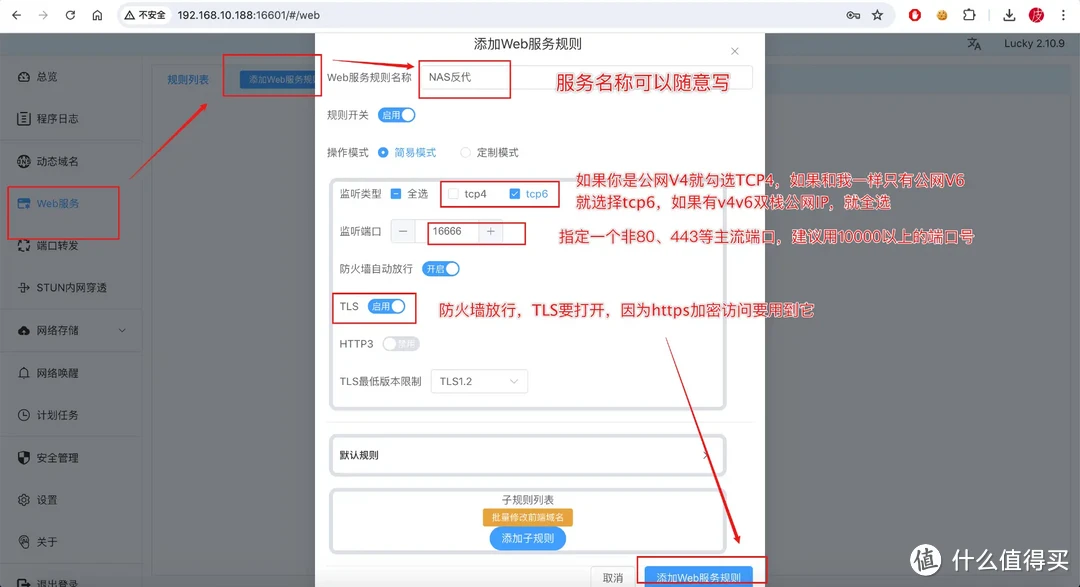Open the browser extensions puzzle icon

tap(968, 15)
